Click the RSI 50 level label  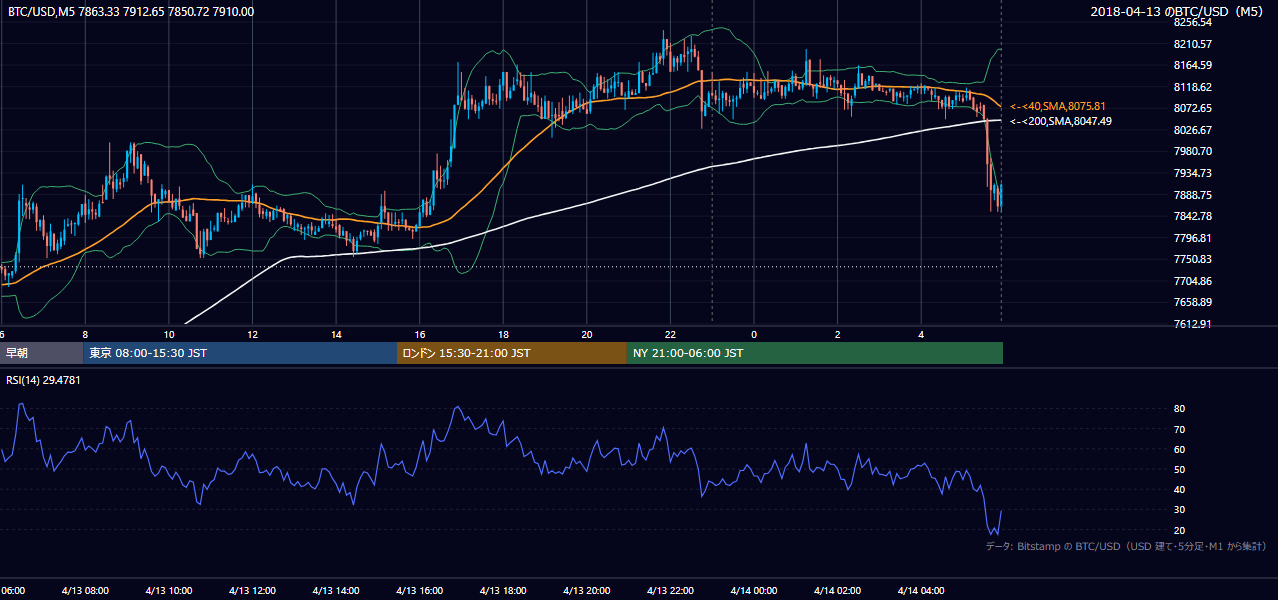coord(1179,469)
